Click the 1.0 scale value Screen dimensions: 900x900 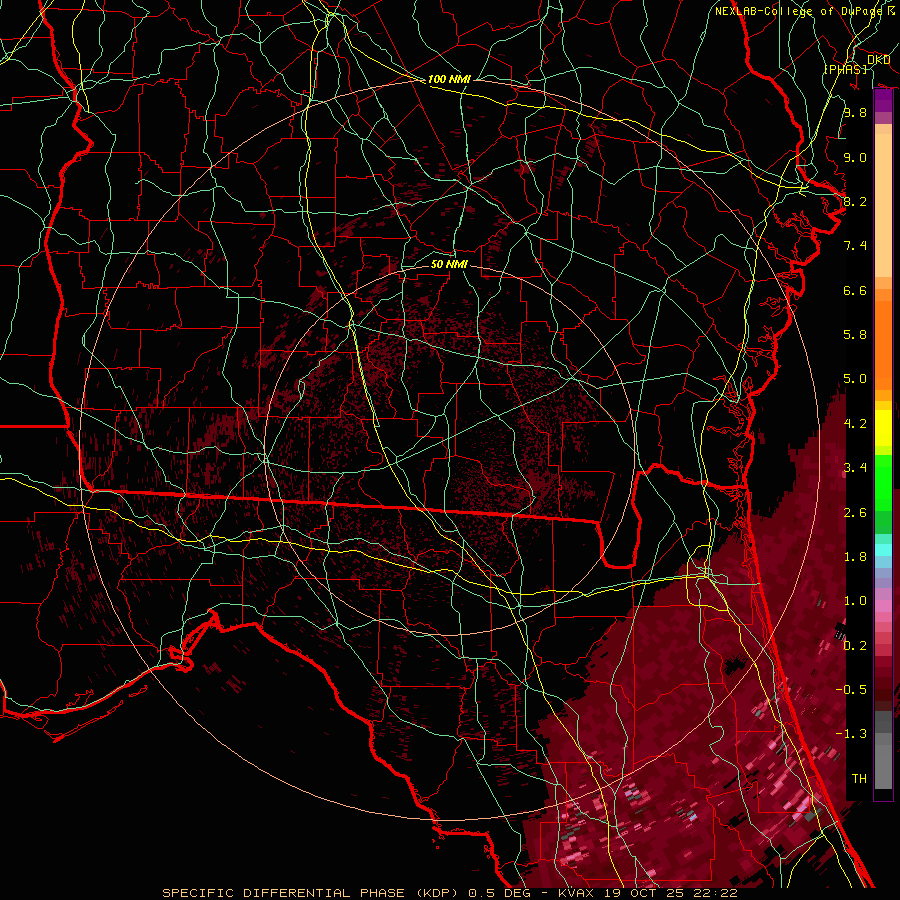tap(855, 601)
